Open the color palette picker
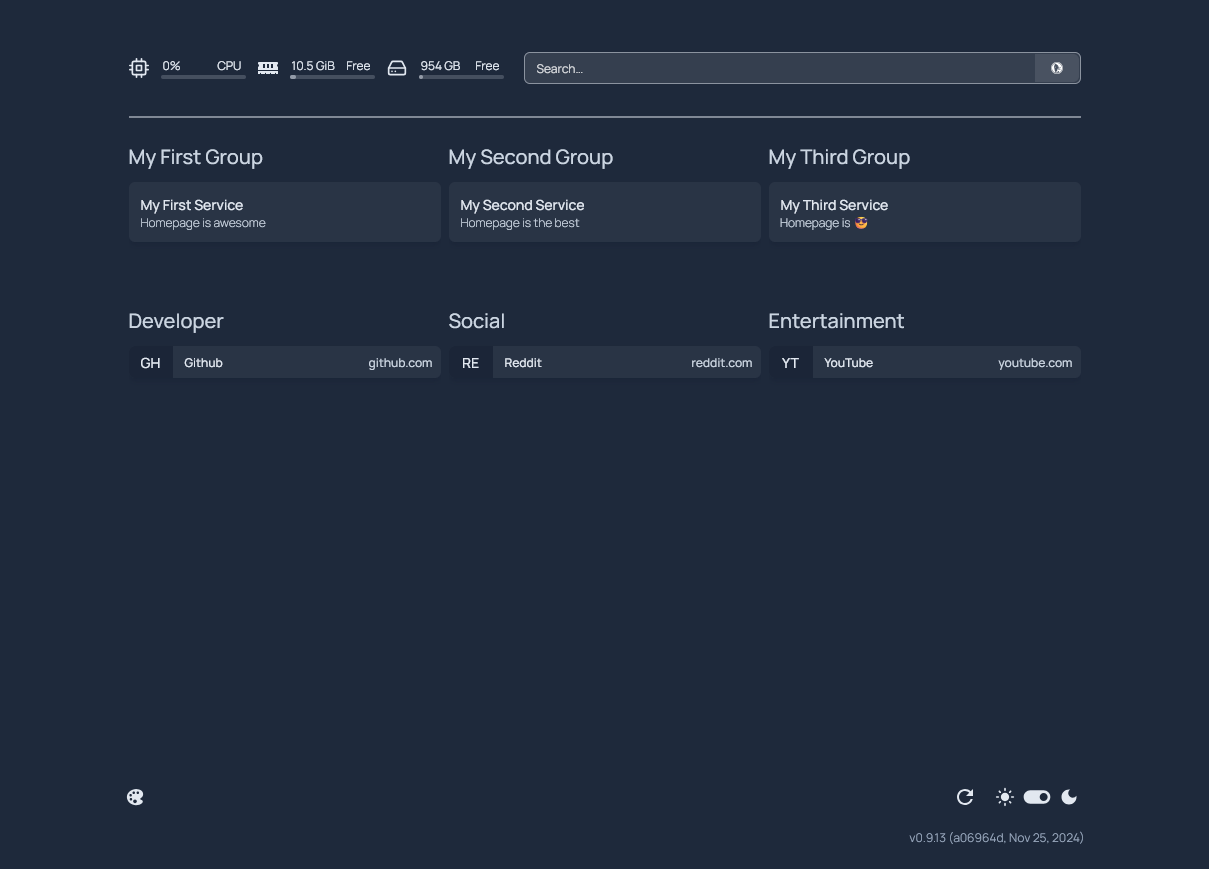Image resolution: width=1209 pixels, height=869 pixels. coord(135,797)
